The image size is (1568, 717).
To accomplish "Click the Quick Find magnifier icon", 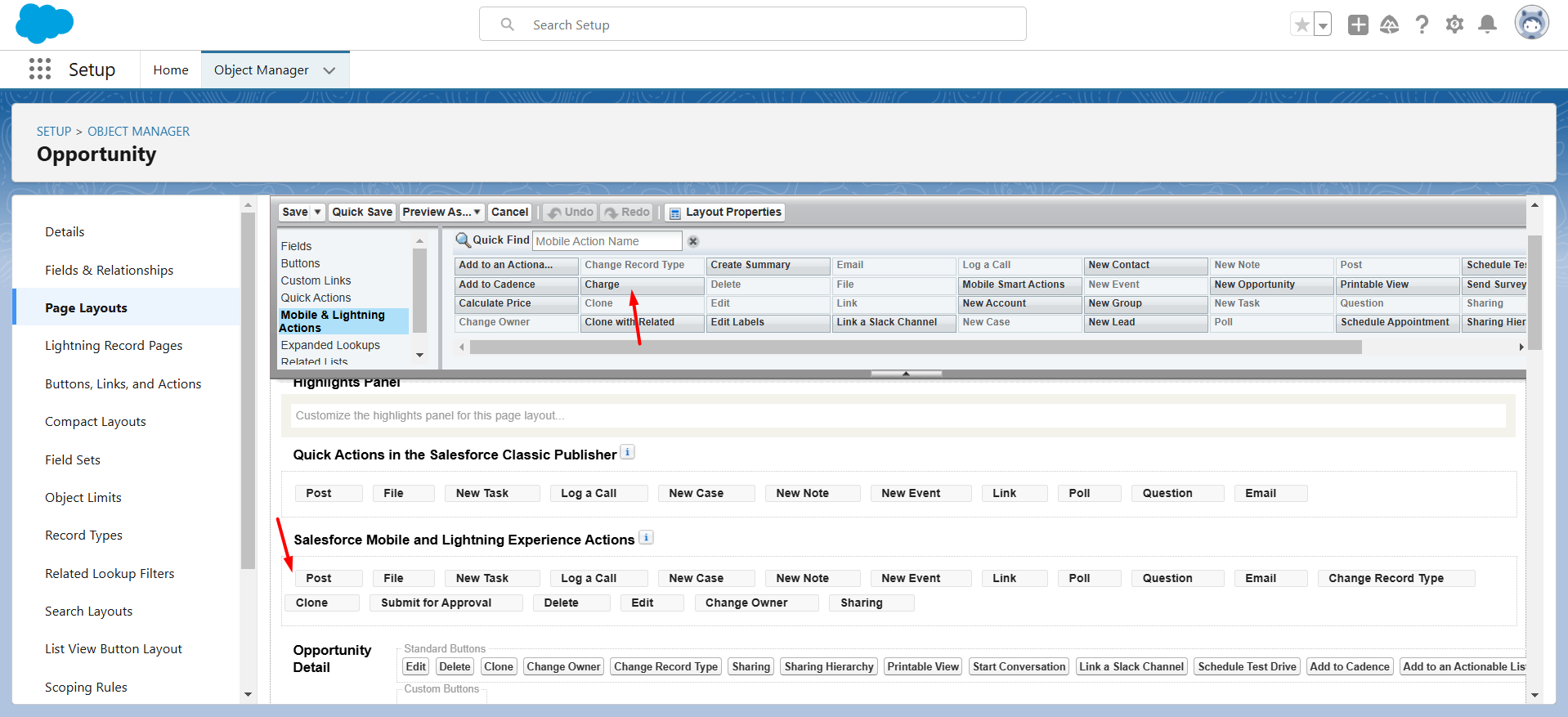I will 463,240.
